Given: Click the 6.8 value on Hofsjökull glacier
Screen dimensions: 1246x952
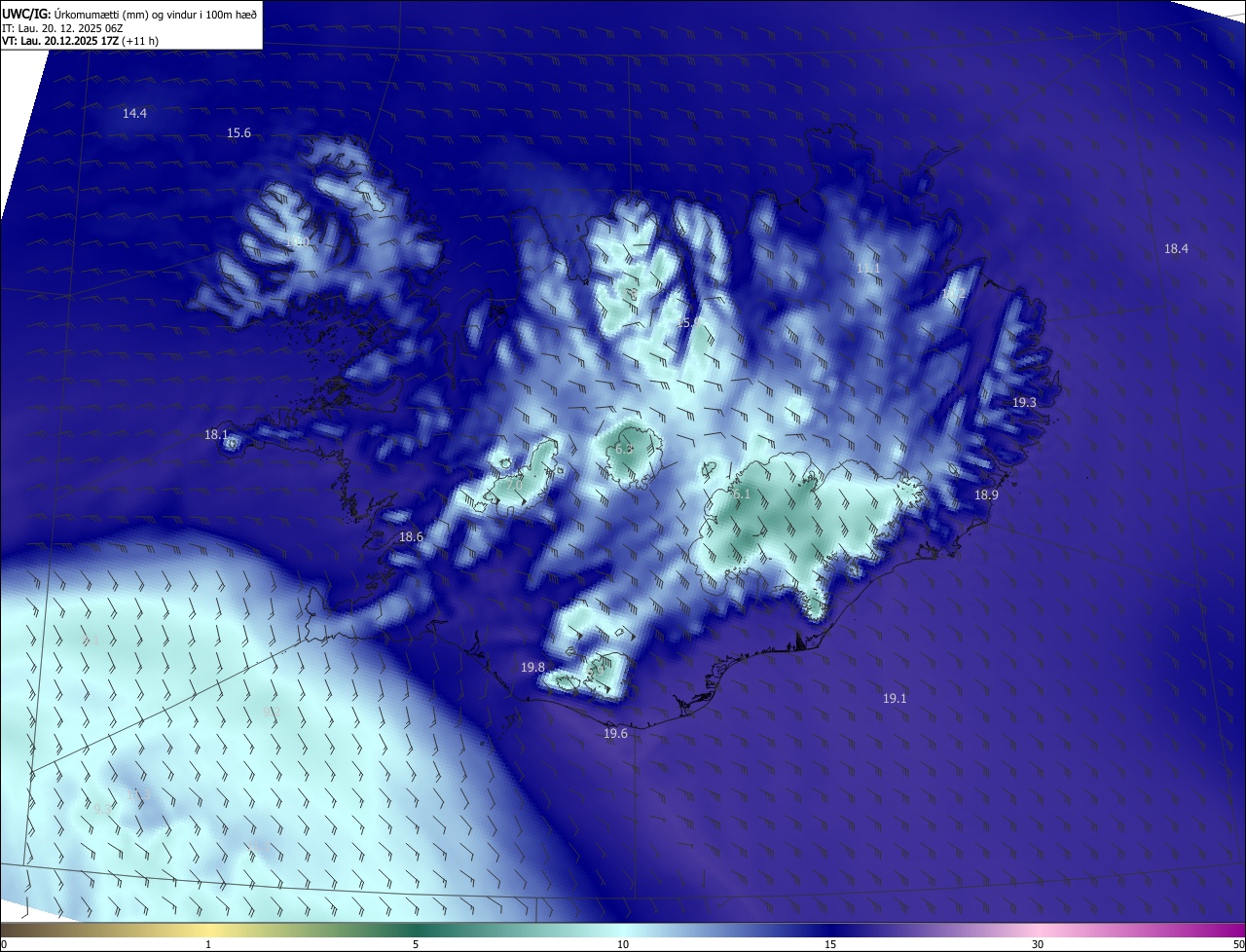Looking at the screenshot, I should [624, 450].
